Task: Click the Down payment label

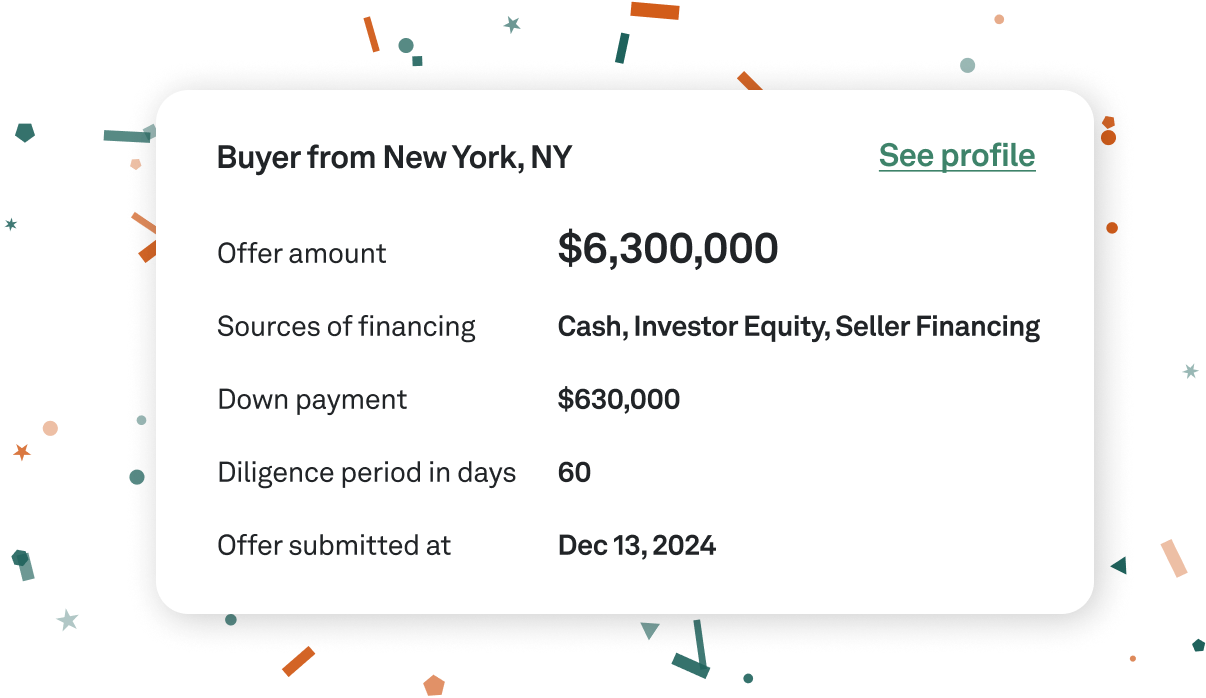Action: pyautogui.click(x=312, y=400)
